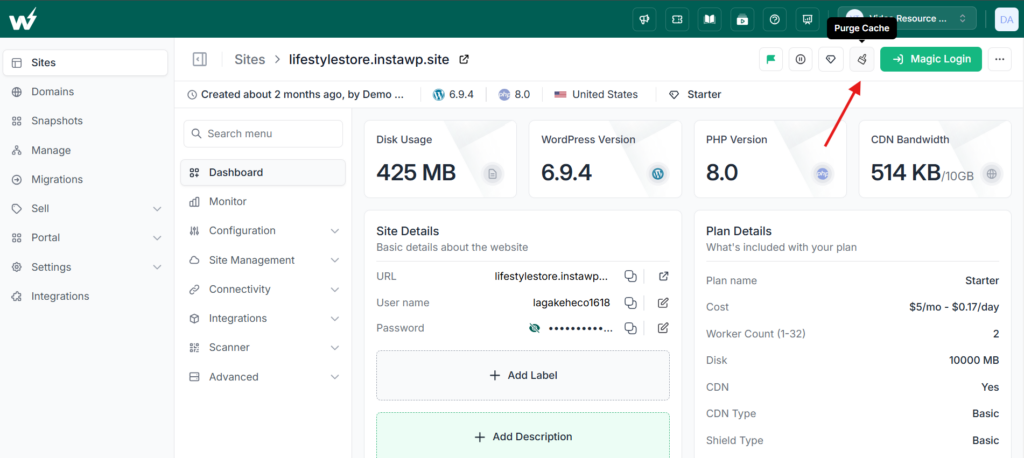Open the DA user avatar menu
1024x458 pixels.
(x=1006, y=19)
